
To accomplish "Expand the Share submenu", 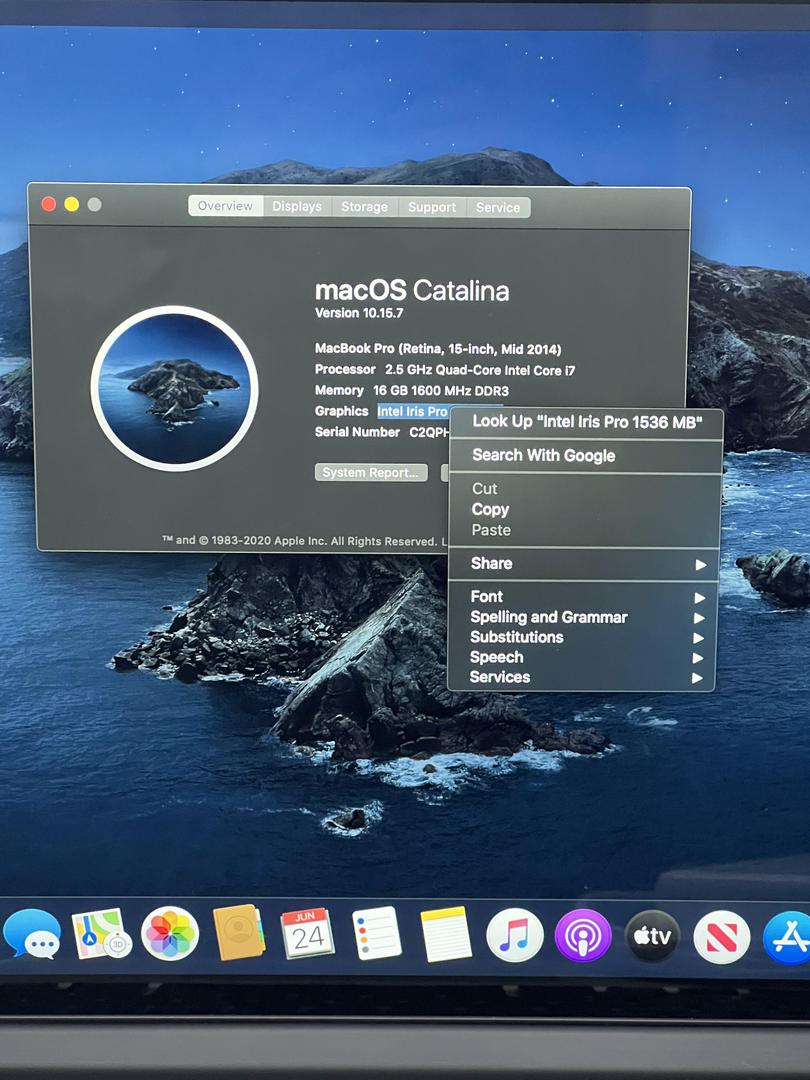I will click(584, 563).
